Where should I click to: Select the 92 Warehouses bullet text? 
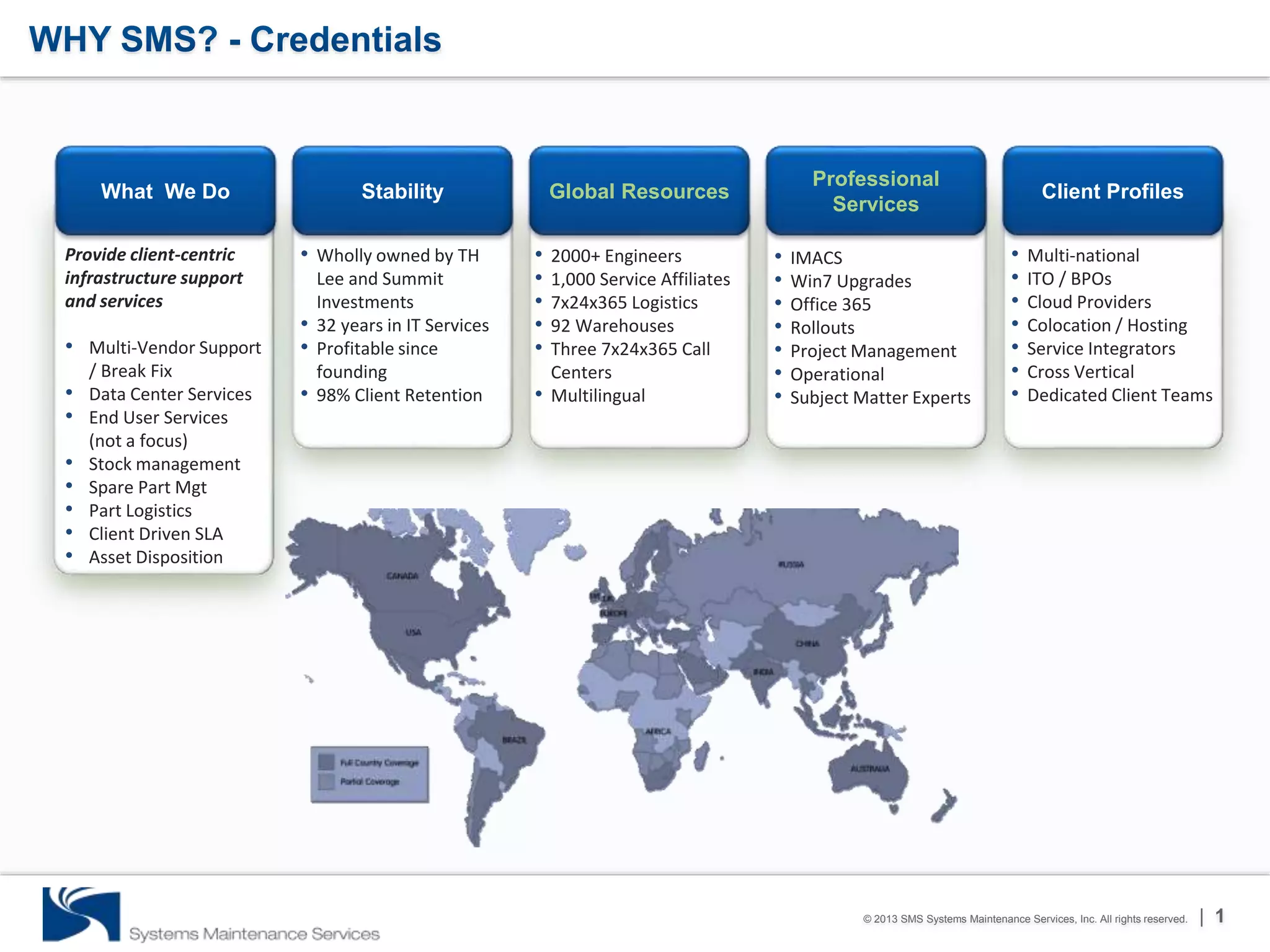[612, 326]
